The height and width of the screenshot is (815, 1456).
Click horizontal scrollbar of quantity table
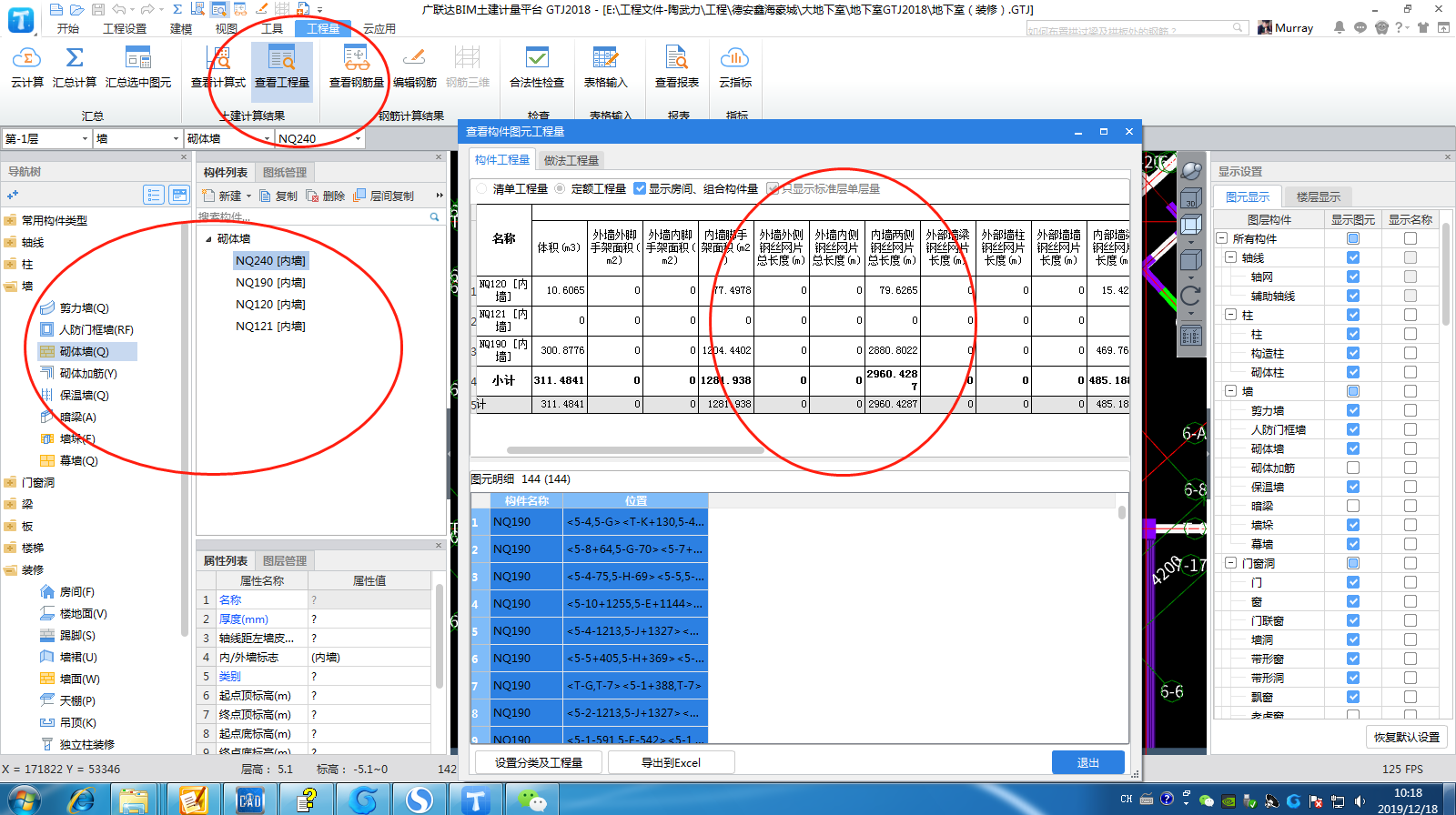click(x=635, y=449)
